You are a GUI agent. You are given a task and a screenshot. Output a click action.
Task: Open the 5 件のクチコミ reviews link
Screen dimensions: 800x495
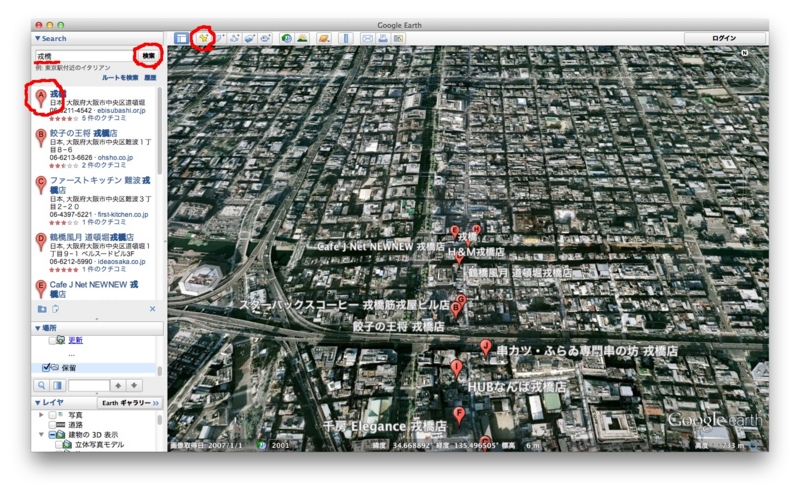point(104,118)
